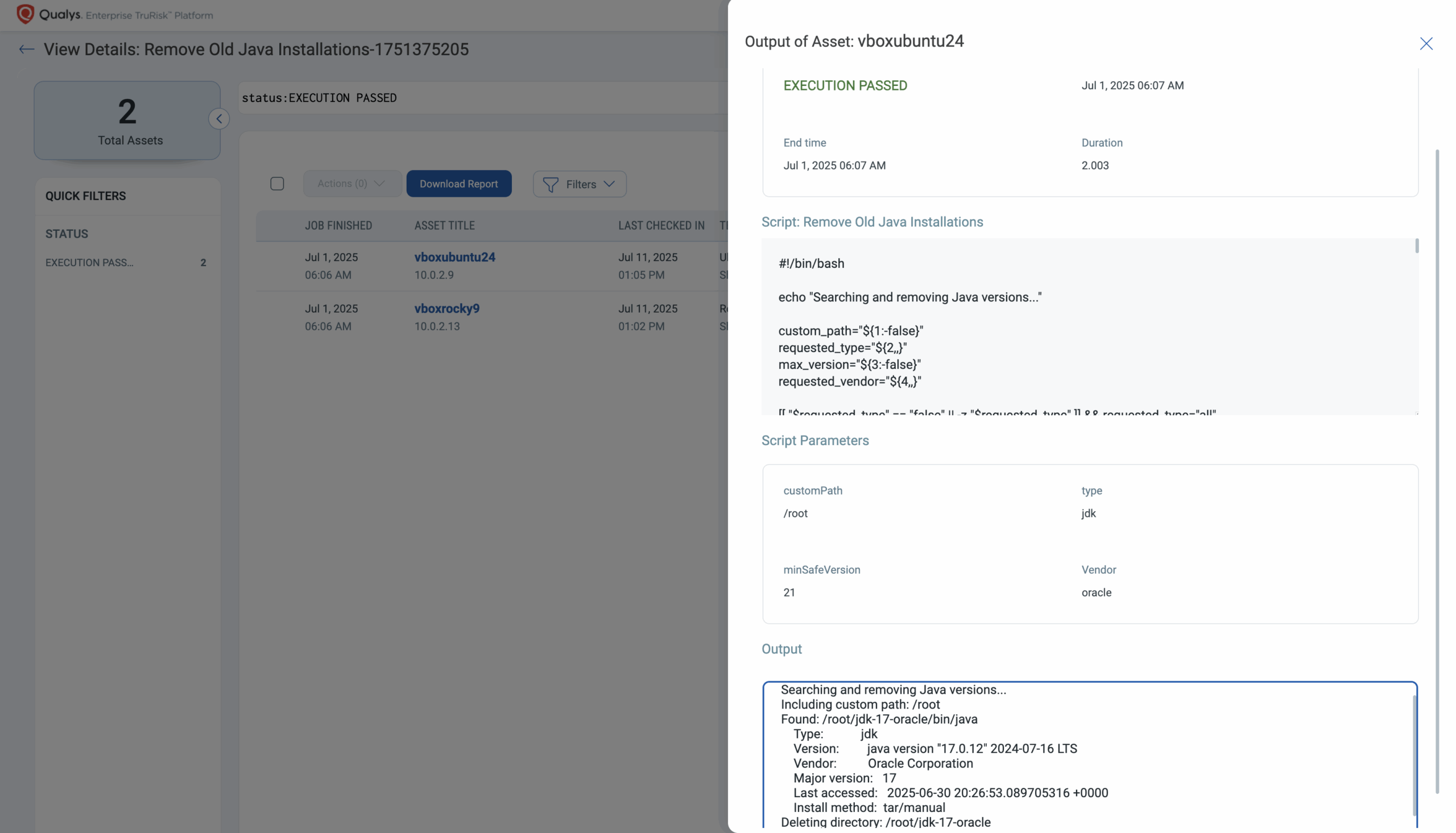
Task: Click Script: Remove Old Java Installations heading
Action: [x=872, y=222]
